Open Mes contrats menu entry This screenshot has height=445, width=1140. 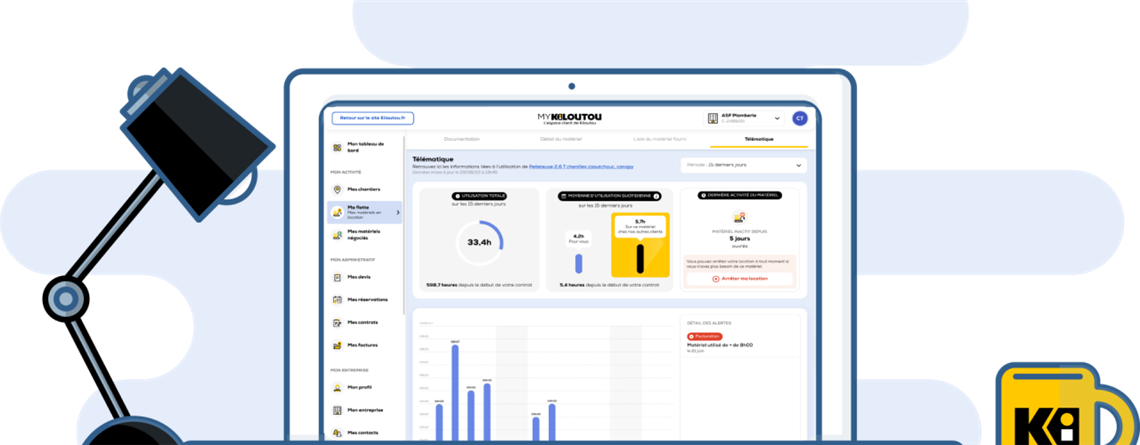click(364, 322)
